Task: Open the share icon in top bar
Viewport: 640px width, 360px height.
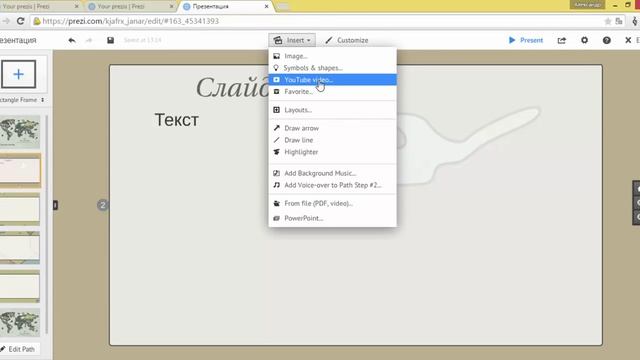Action: pyautogui.click(x=562, y=40)
